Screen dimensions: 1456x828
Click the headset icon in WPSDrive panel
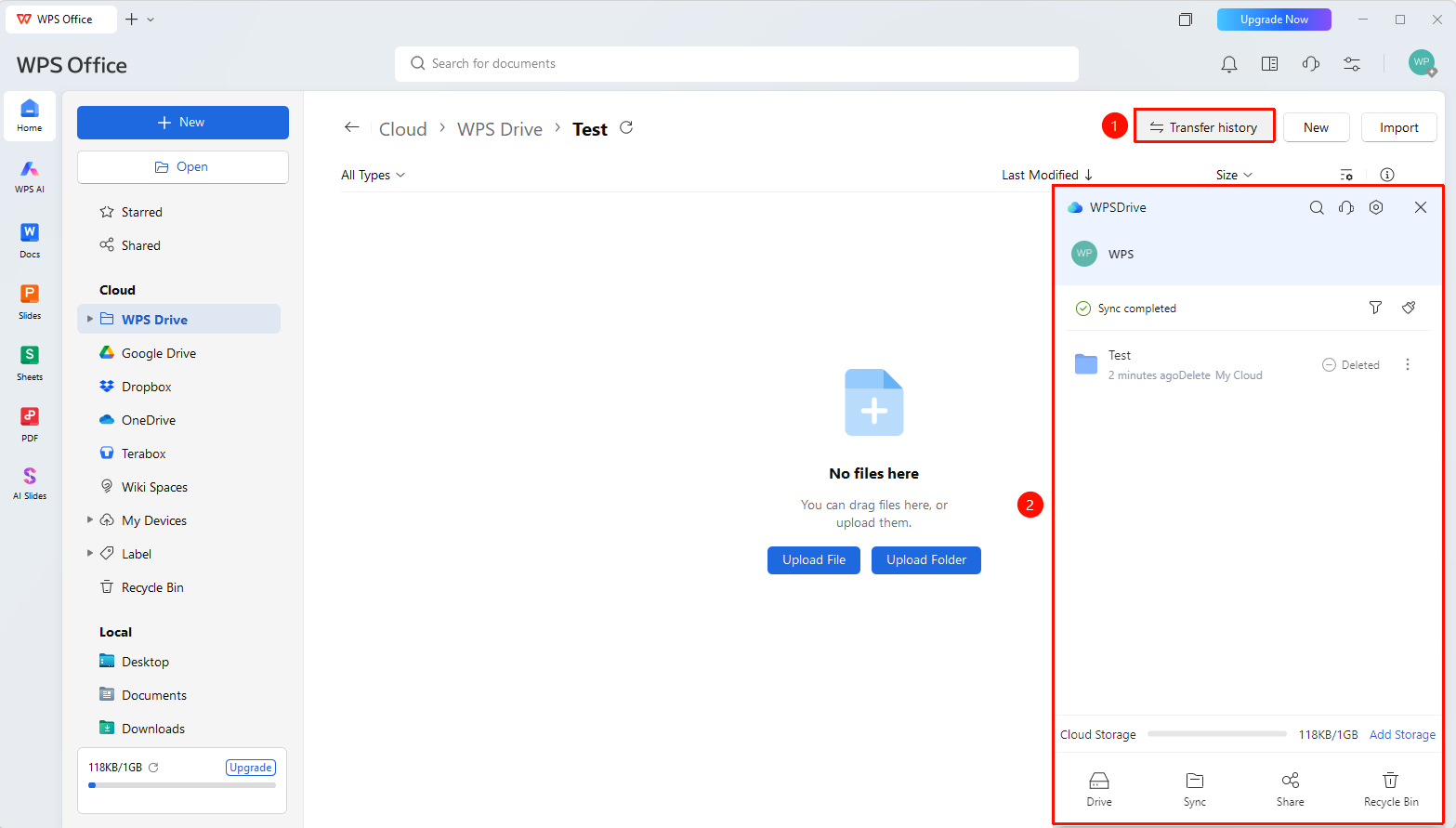click(x=1346, y=207)
